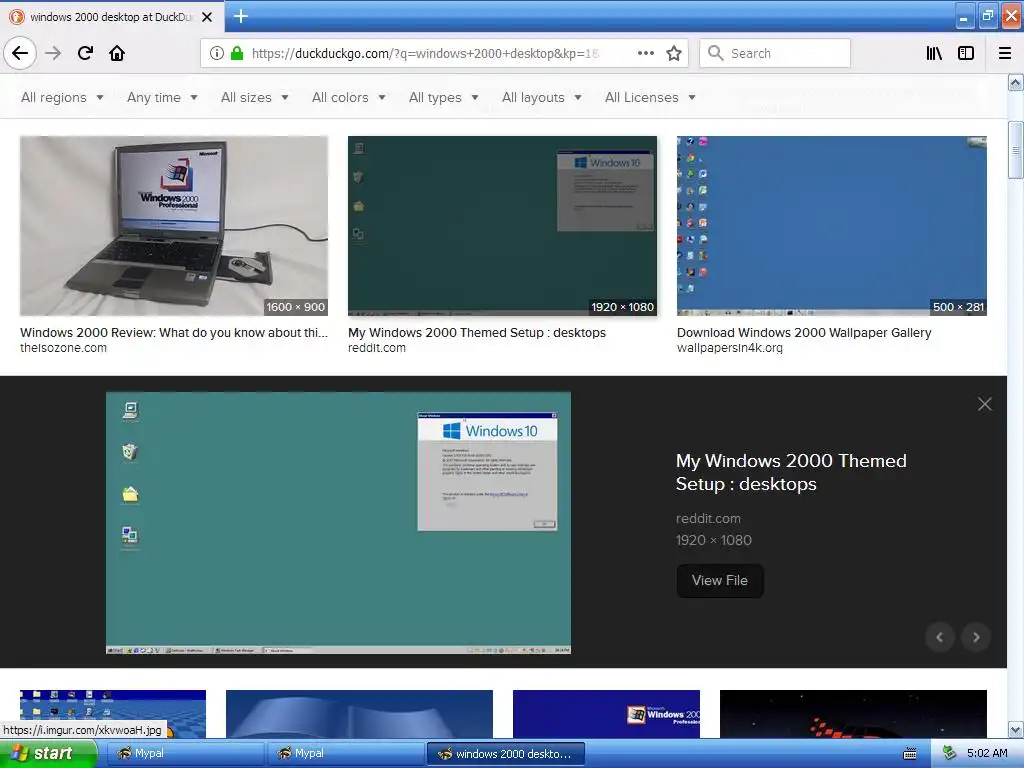Image resolution: width=1024 pixels, height=768 pixels.
Task: Click the magnifier icon in search box
Action: point(716,53)
